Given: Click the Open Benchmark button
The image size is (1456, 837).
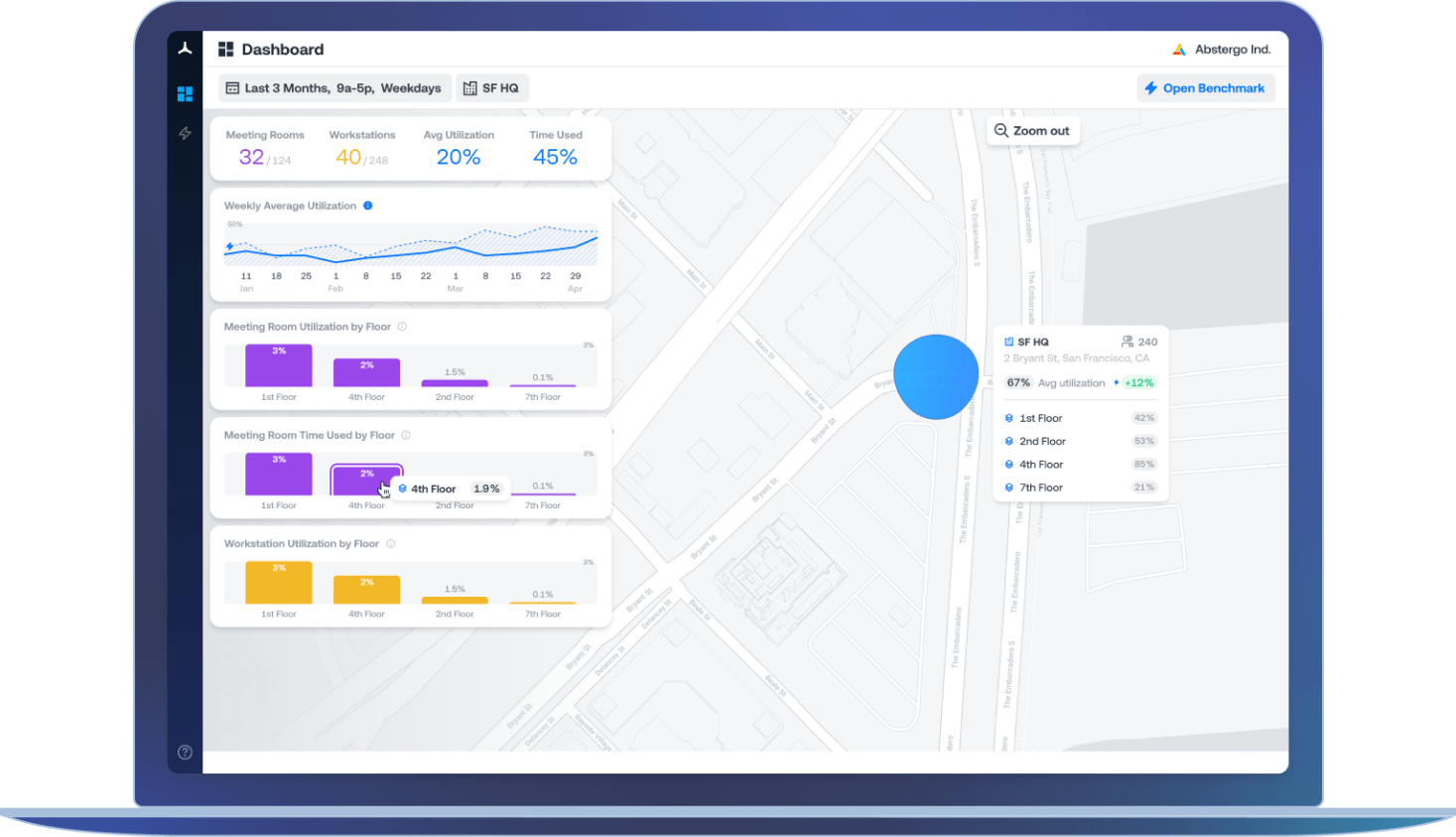Looking at the screenshot, I should tap(1206, 87).
